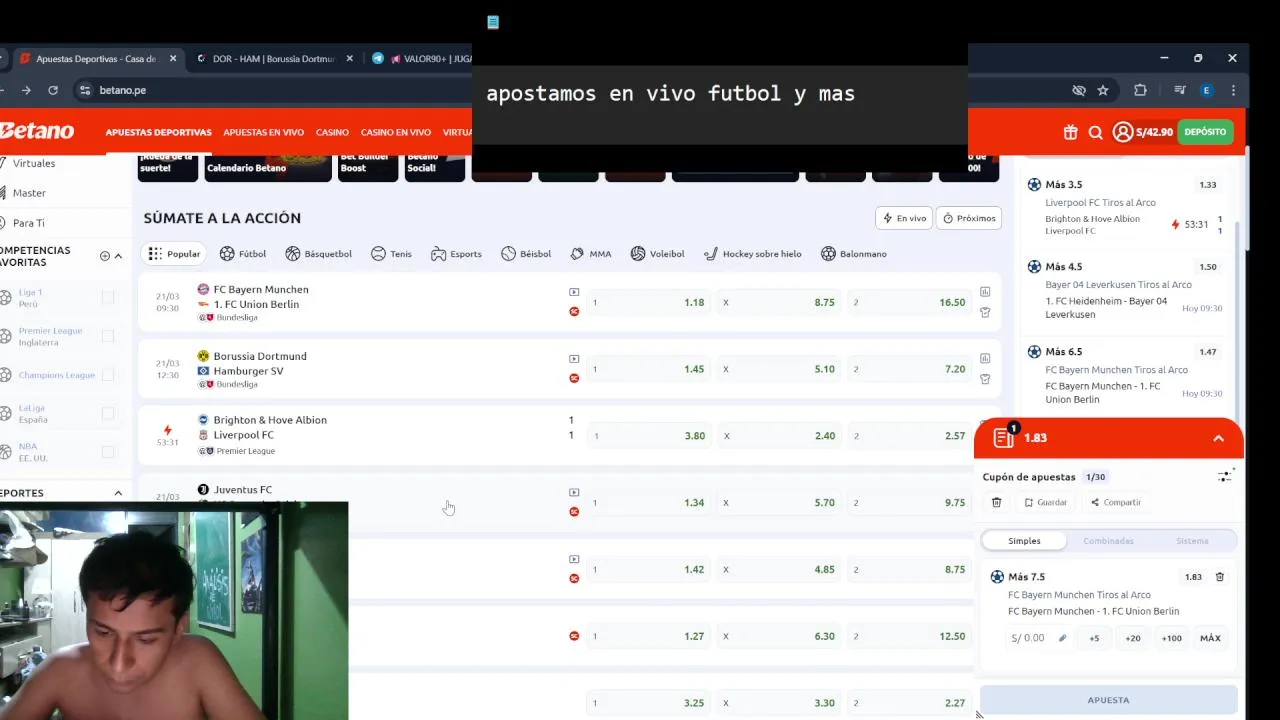The width and height of the screenshot is (1280, 720).
Task: Select the MMA sport filter
Action: 591,254
